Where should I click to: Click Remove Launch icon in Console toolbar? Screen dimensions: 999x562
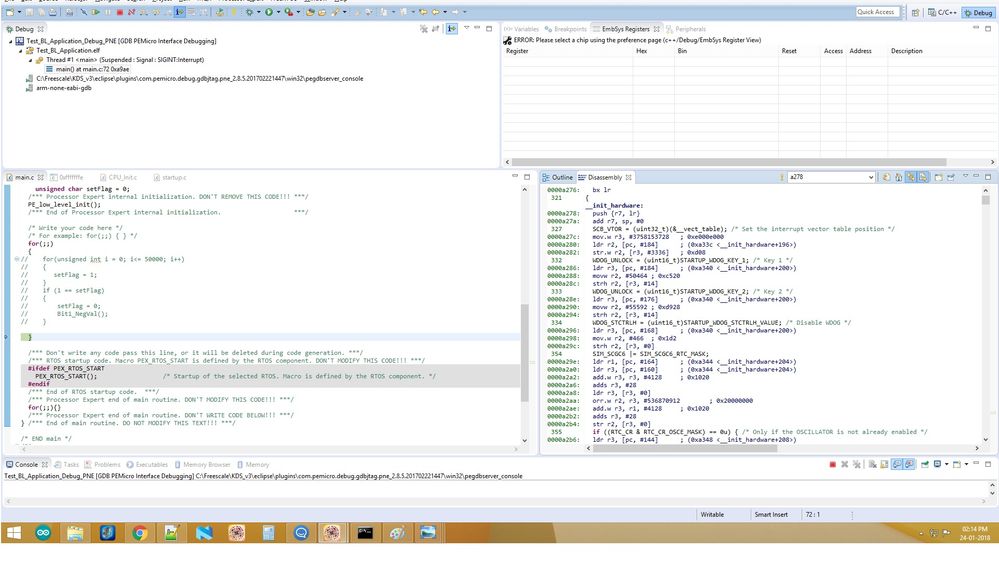coord(845,465)
